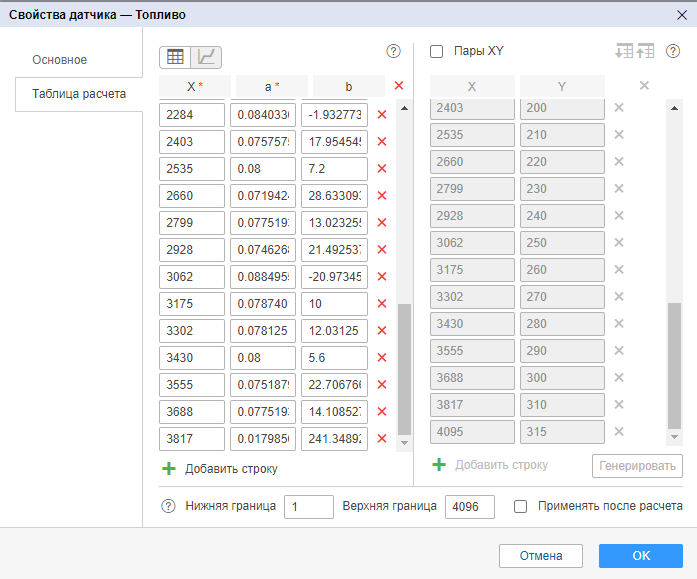Viewport: 697px width, 579px height.
Task: Click the sort ascending table icon
Action: (645, 51)
